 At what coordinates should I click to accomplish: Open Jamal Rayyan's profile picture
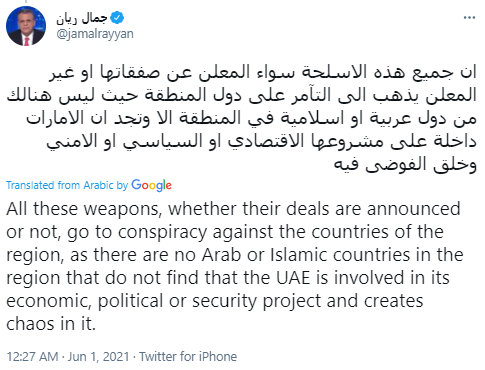26,26
